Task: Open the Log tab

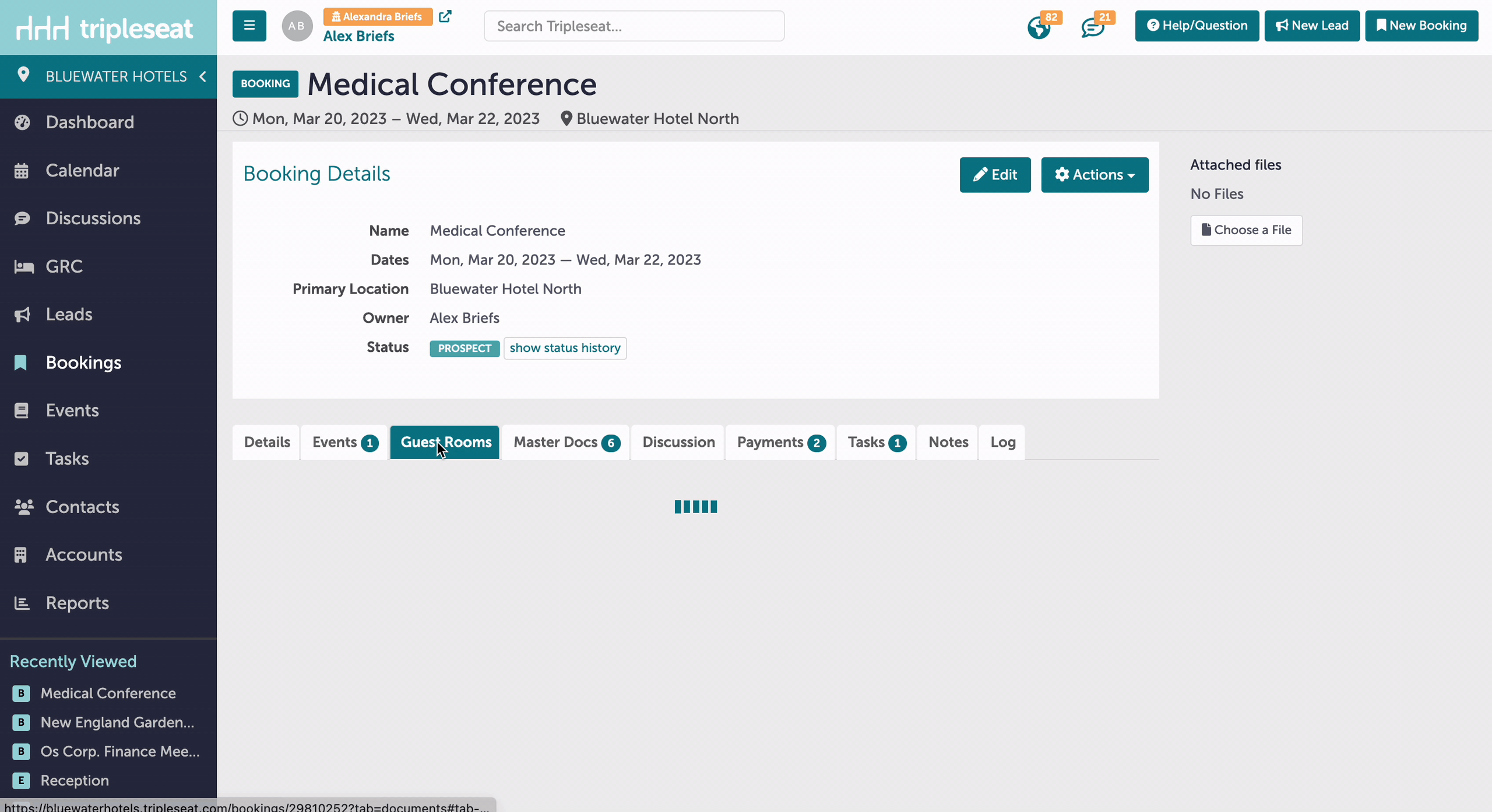Action: pos(1002,442)
